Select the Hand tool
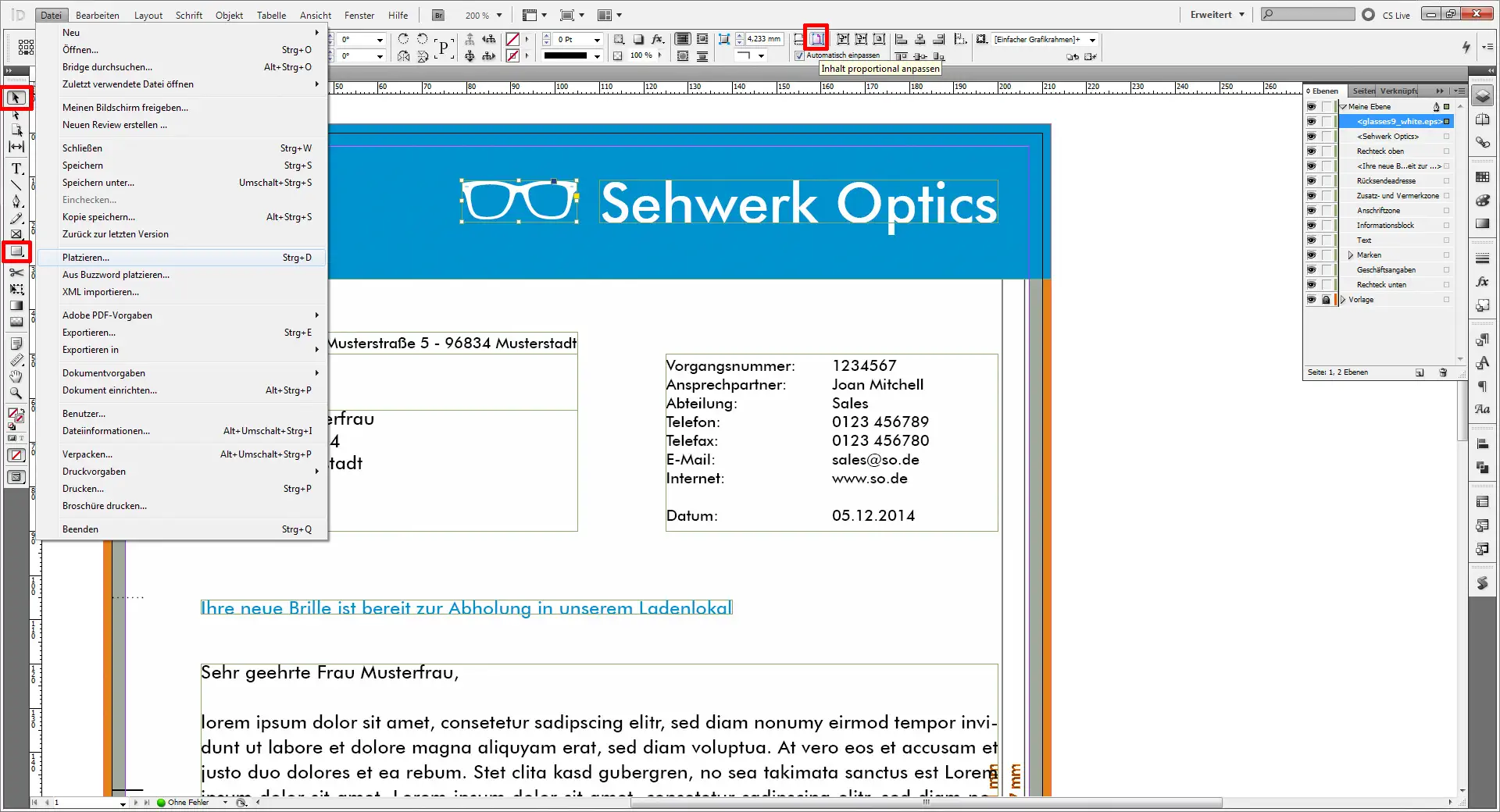This screenshot has width=1500, height=812. tap(16, 376)
